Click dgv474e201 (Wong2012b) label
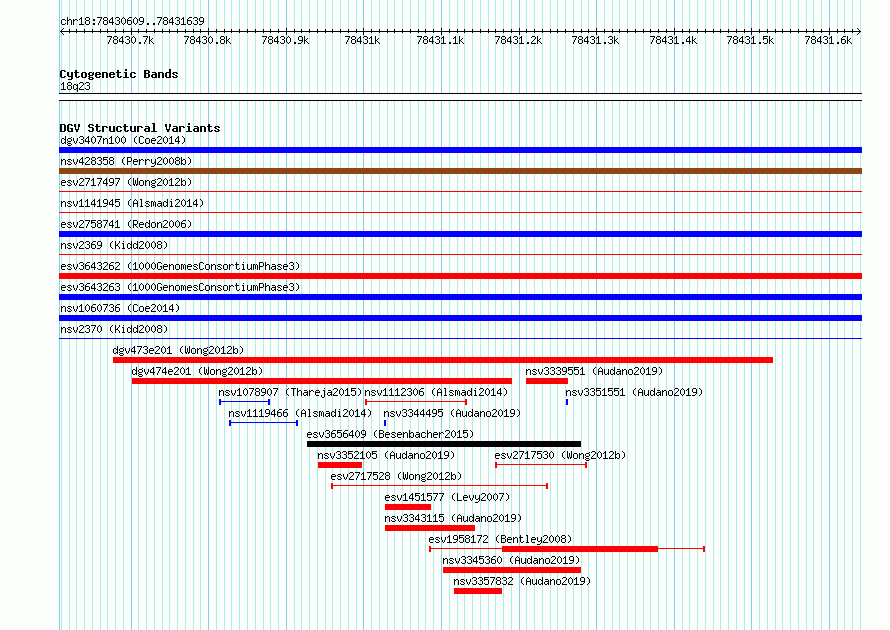The width and height of the screenshot is (890, 630). pos(197,371)
